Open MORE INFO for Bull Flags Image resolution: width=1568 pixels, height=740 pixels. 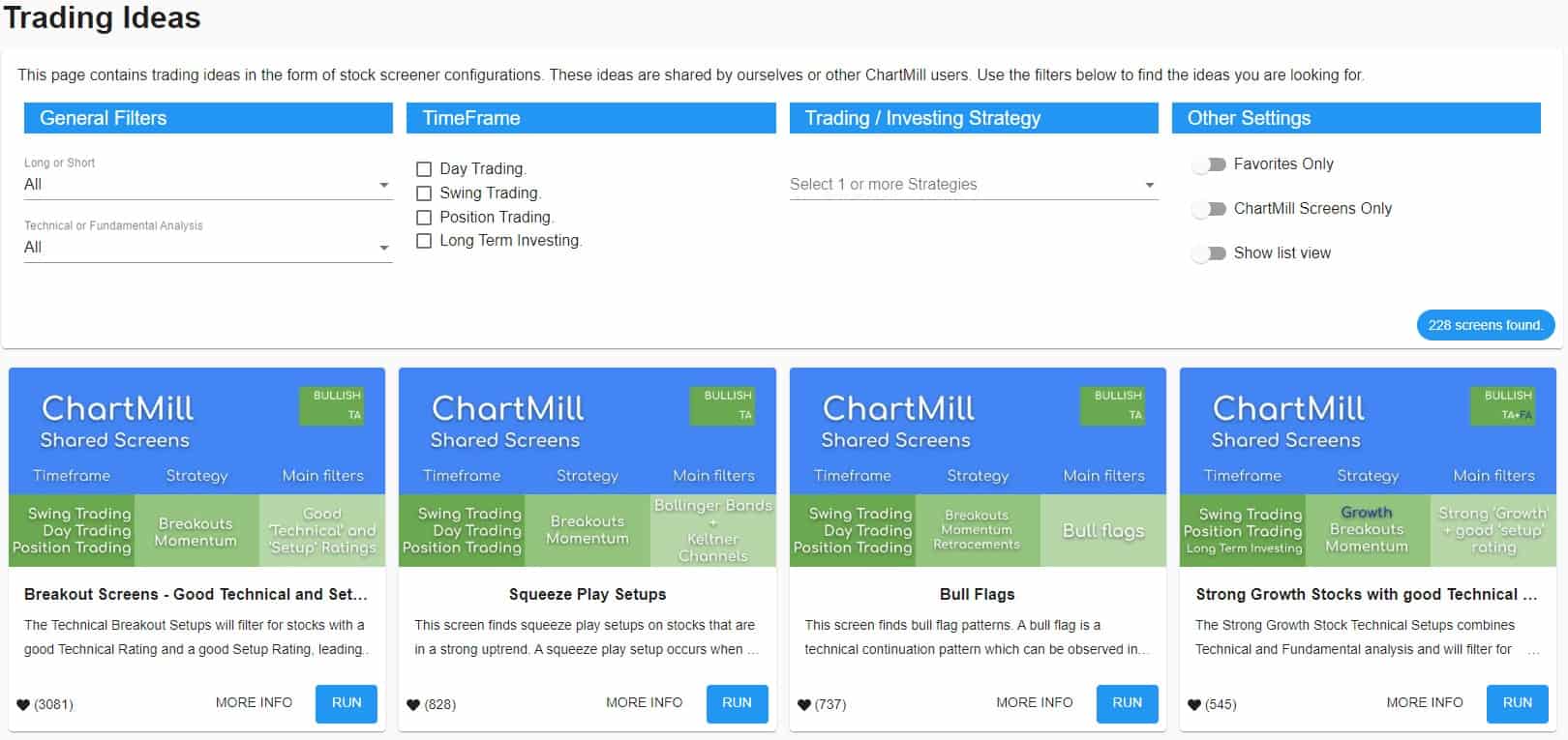[1034, 702]
